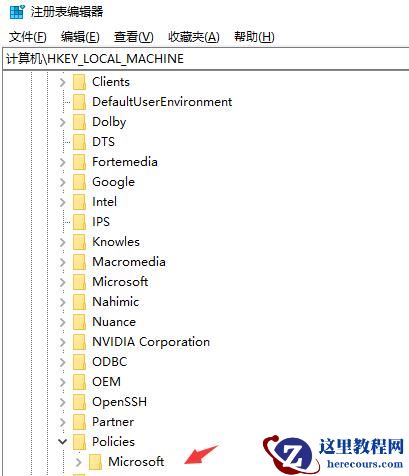
Task: Expand the Partner key
Action: point(62,422)
